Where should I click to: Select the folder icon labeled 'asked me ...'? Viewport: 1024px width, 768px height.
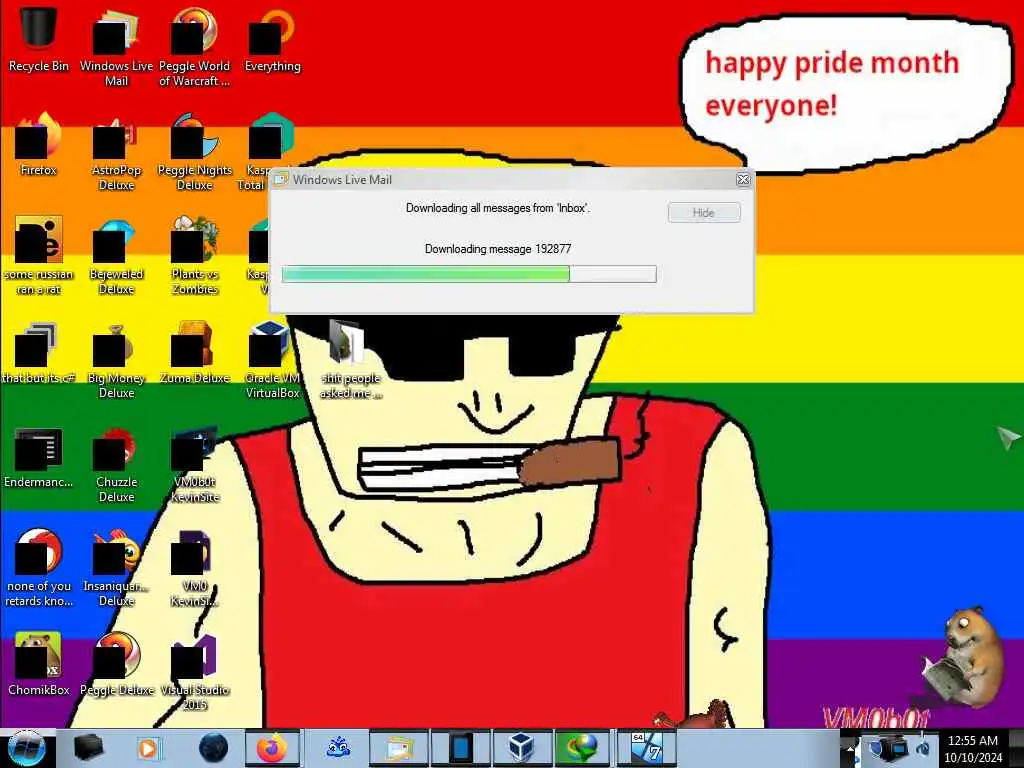[x=351, y=360]
